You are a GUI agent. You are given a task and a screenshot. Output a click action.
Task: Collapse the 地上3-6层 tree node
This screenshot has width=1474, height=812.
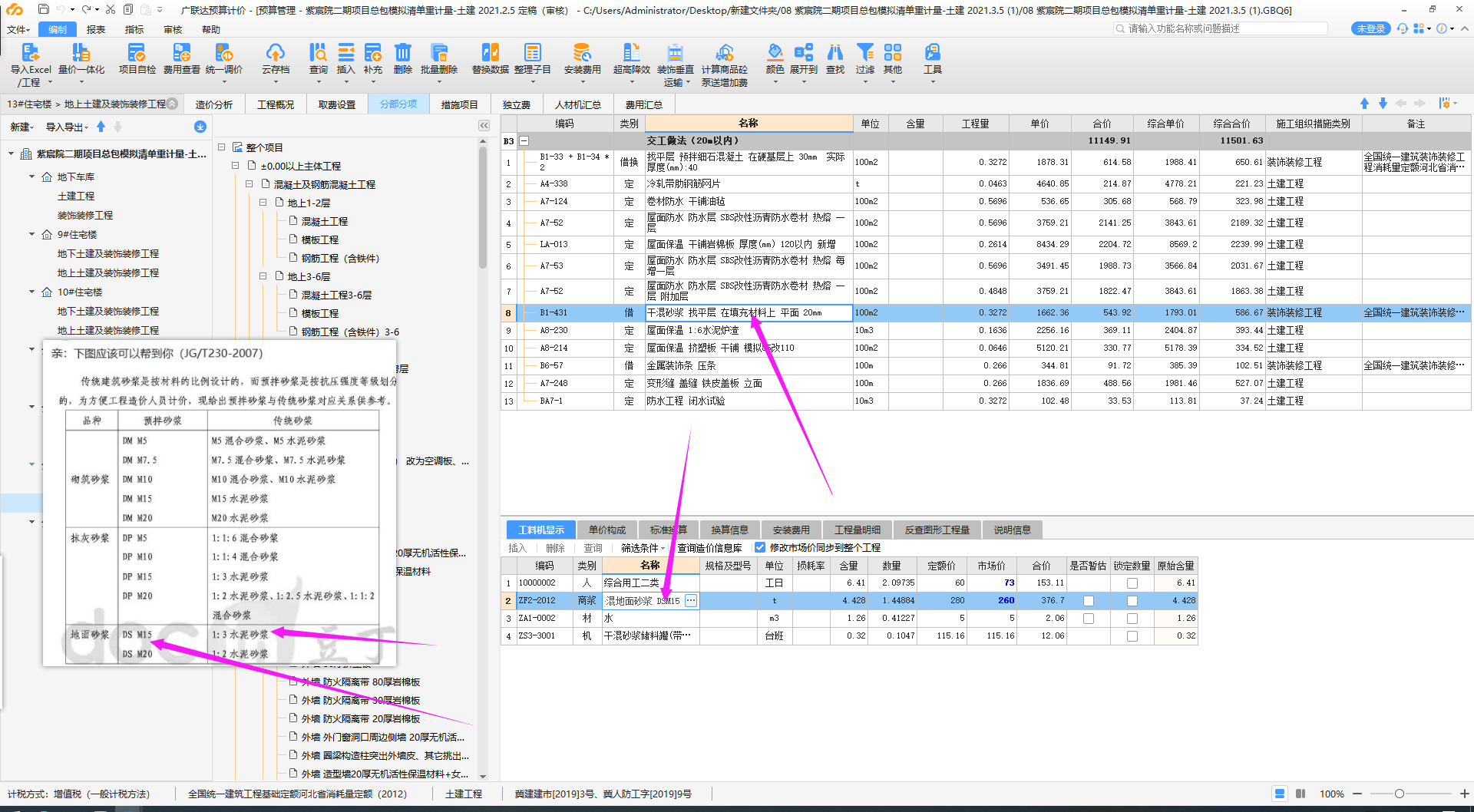[263, 276]
